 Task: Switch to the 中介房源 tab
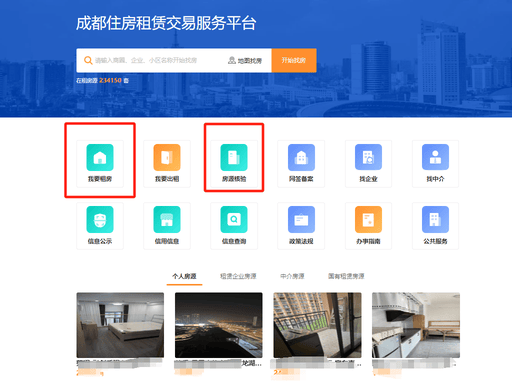pos(292,276)
